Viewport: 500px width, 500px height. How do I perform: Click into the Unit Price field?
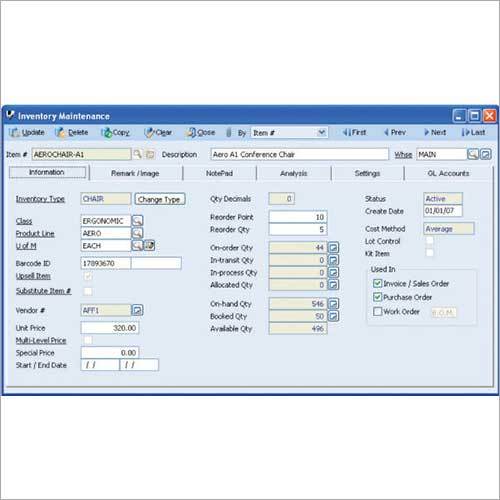click(110, 328)
